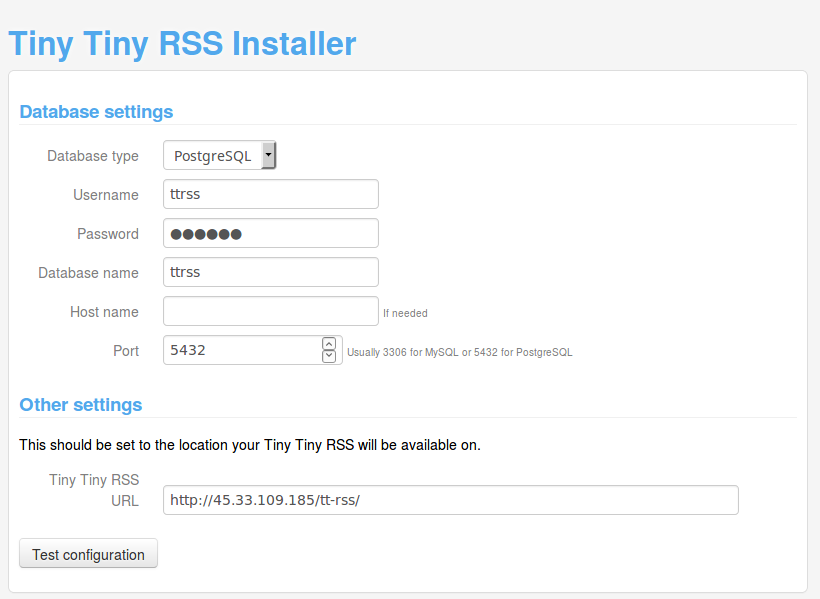Screen dimensions: 820x599
Task: Click the Host name label
Action: (104, 312)
